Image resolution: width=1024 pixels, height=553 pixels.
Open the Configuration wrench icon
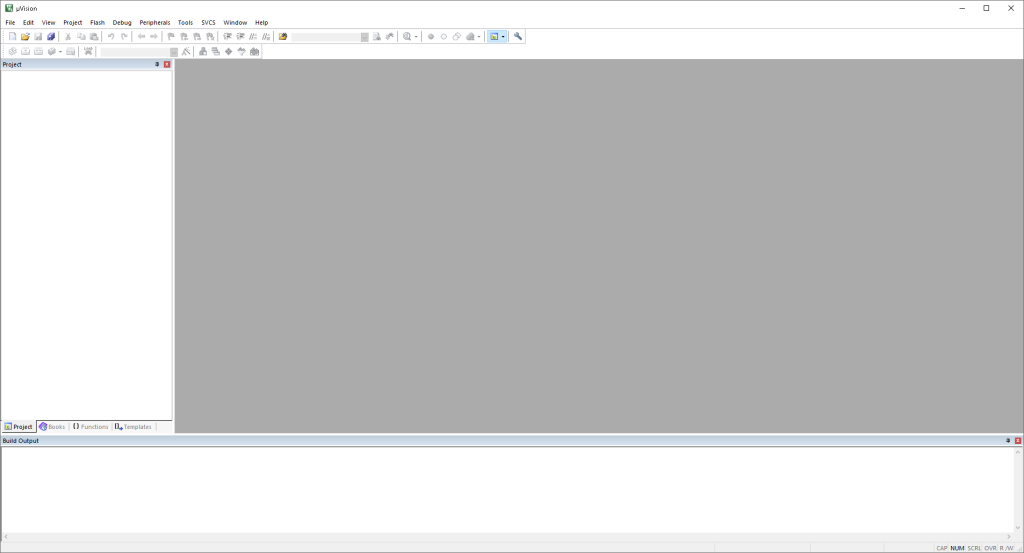click(x=518, y=37)
